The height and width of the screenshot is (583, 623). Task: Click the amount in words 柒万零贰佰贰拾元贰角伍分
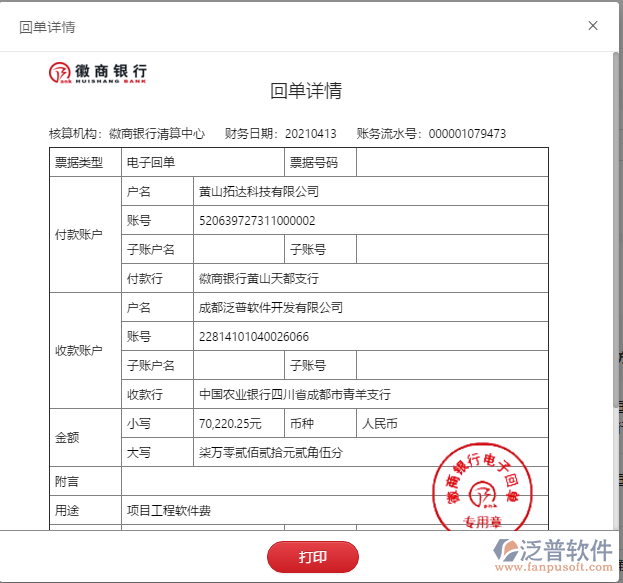271,453
